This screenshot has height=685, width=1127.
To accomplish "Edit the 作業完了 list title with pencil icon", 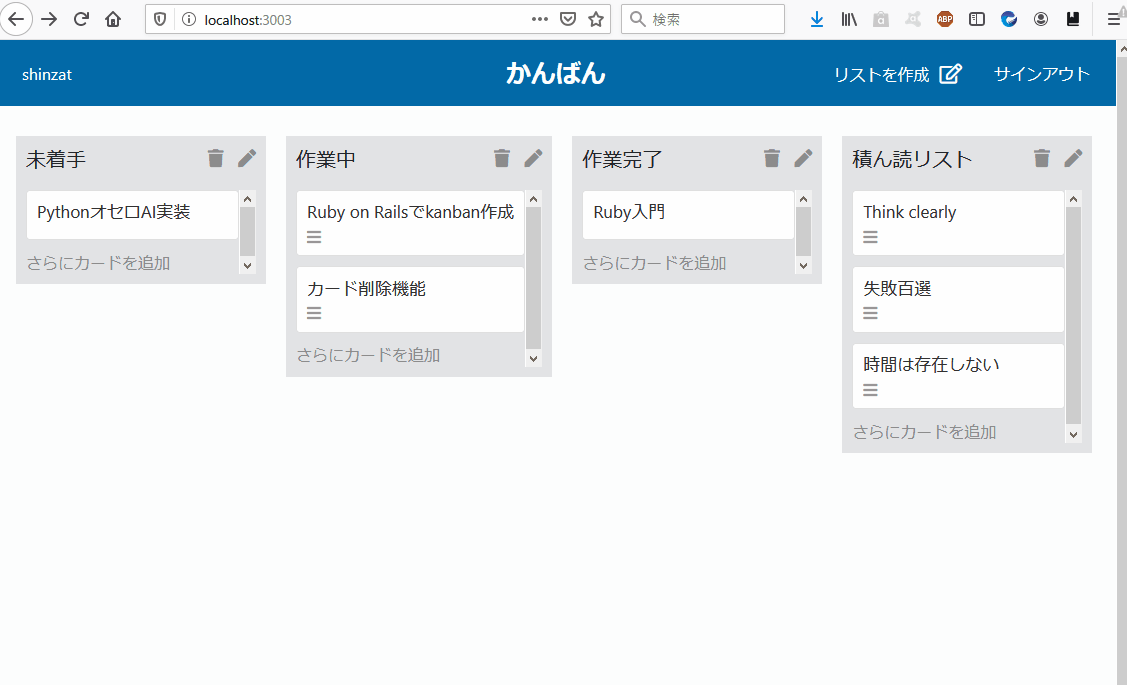I will pyautogui.click(x=803, y=157).
